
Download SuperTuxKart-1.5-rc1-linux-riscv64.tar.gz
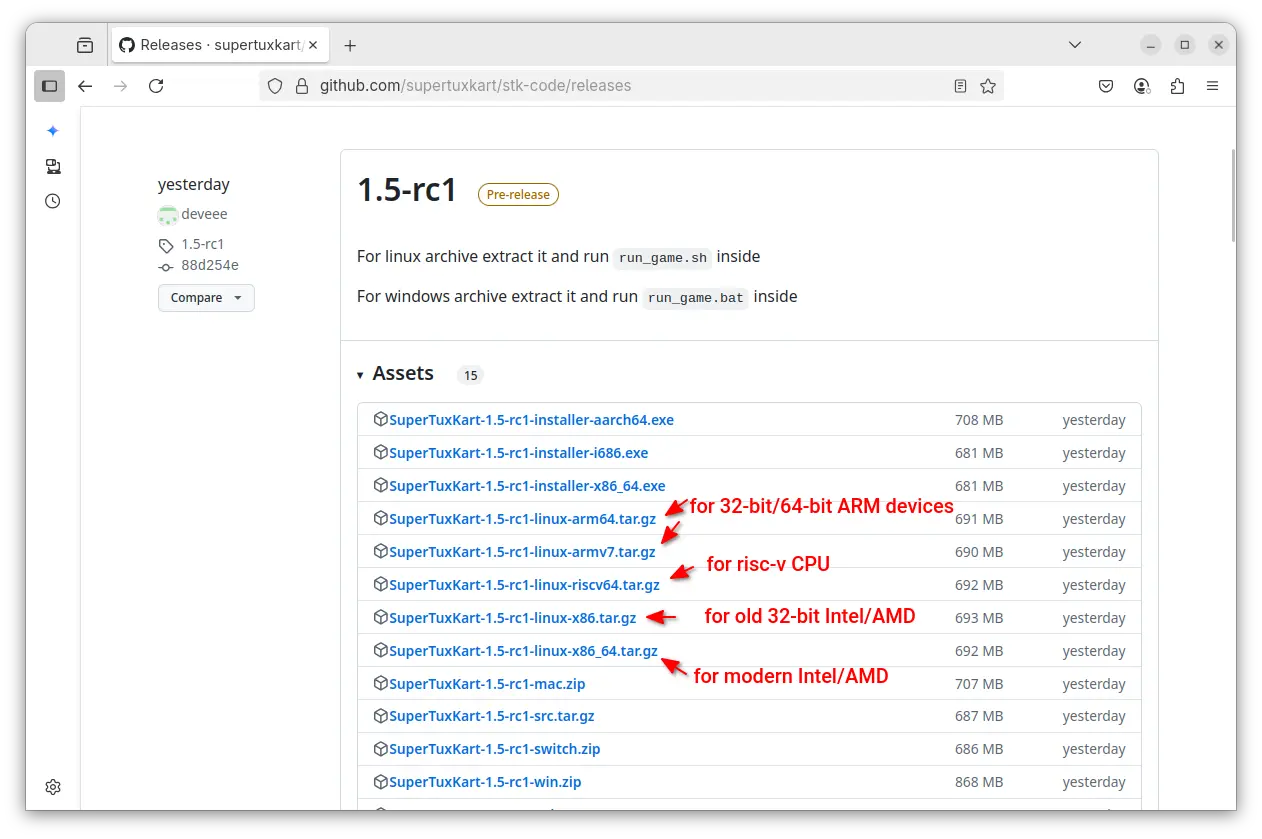524,585
